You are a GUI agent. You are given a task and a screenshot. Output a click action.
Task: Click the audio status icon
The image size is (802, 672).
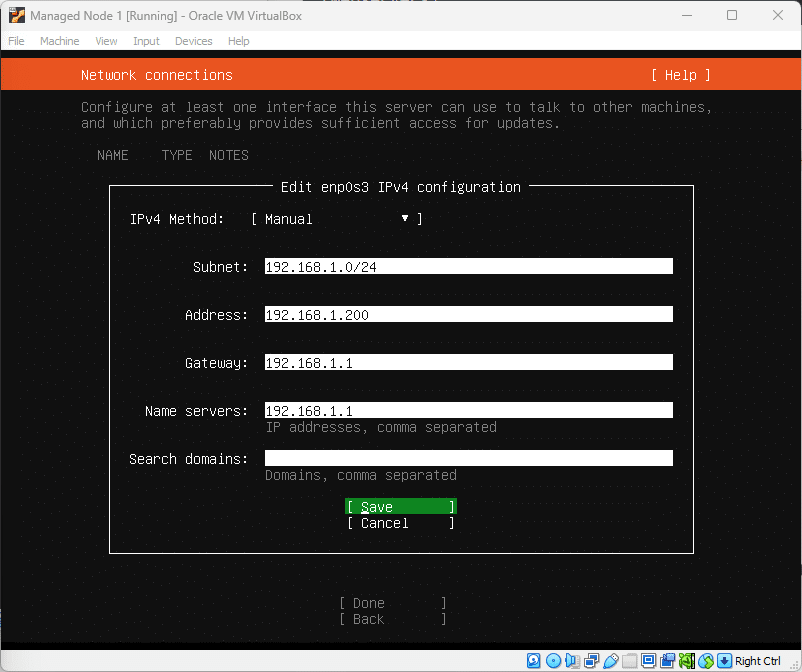pos(572,661)
